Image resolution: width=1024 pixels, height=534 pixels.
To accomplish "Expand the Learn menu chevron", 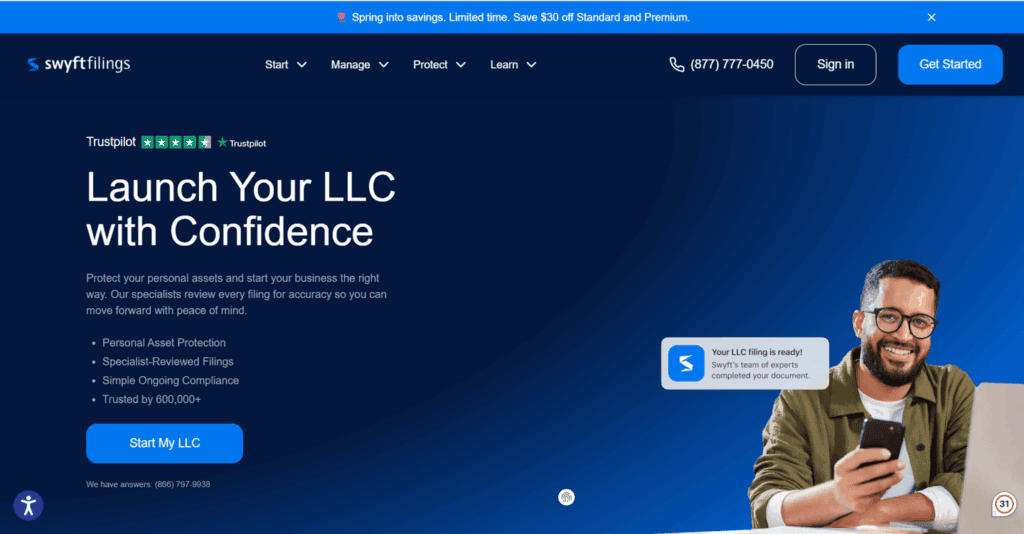I will (x=531, y=65).
